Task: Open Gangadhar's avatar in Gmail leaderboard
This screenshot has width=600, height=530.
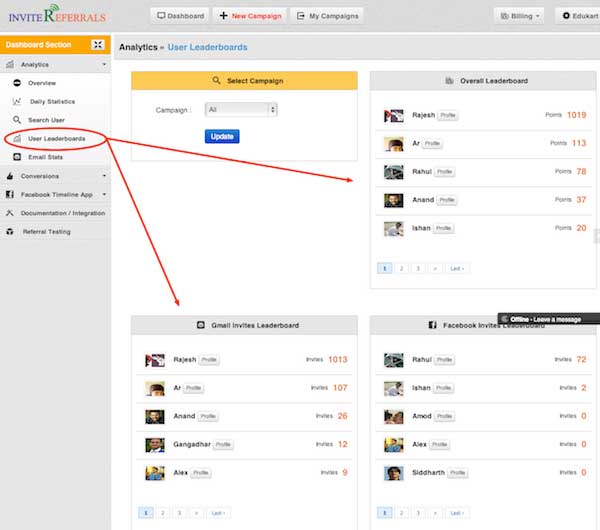Action: (x=155, y=445)
